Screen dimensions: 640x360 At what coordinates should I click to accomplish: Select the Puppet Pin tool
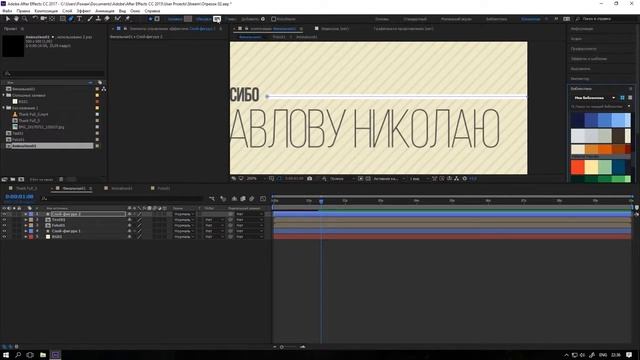coord(127,19)
